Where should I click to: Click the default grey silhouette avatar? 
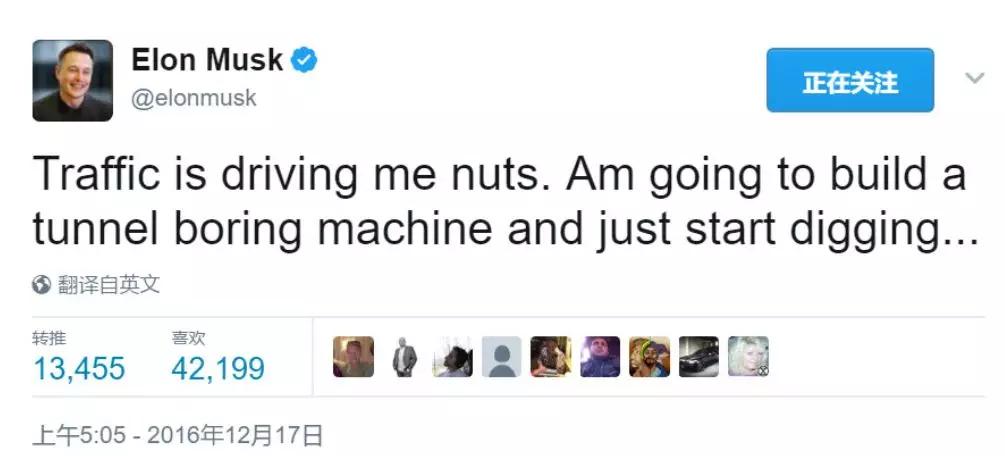501,357
